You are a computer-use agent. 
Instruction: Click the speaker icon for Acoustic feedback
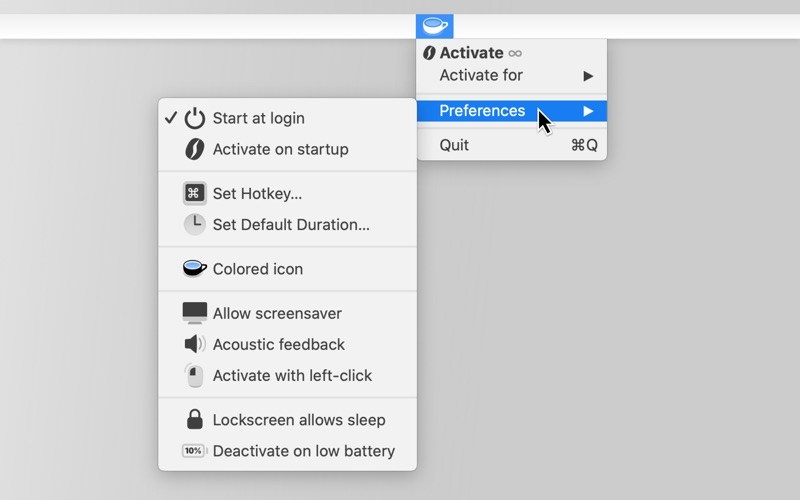coord(195,344)
